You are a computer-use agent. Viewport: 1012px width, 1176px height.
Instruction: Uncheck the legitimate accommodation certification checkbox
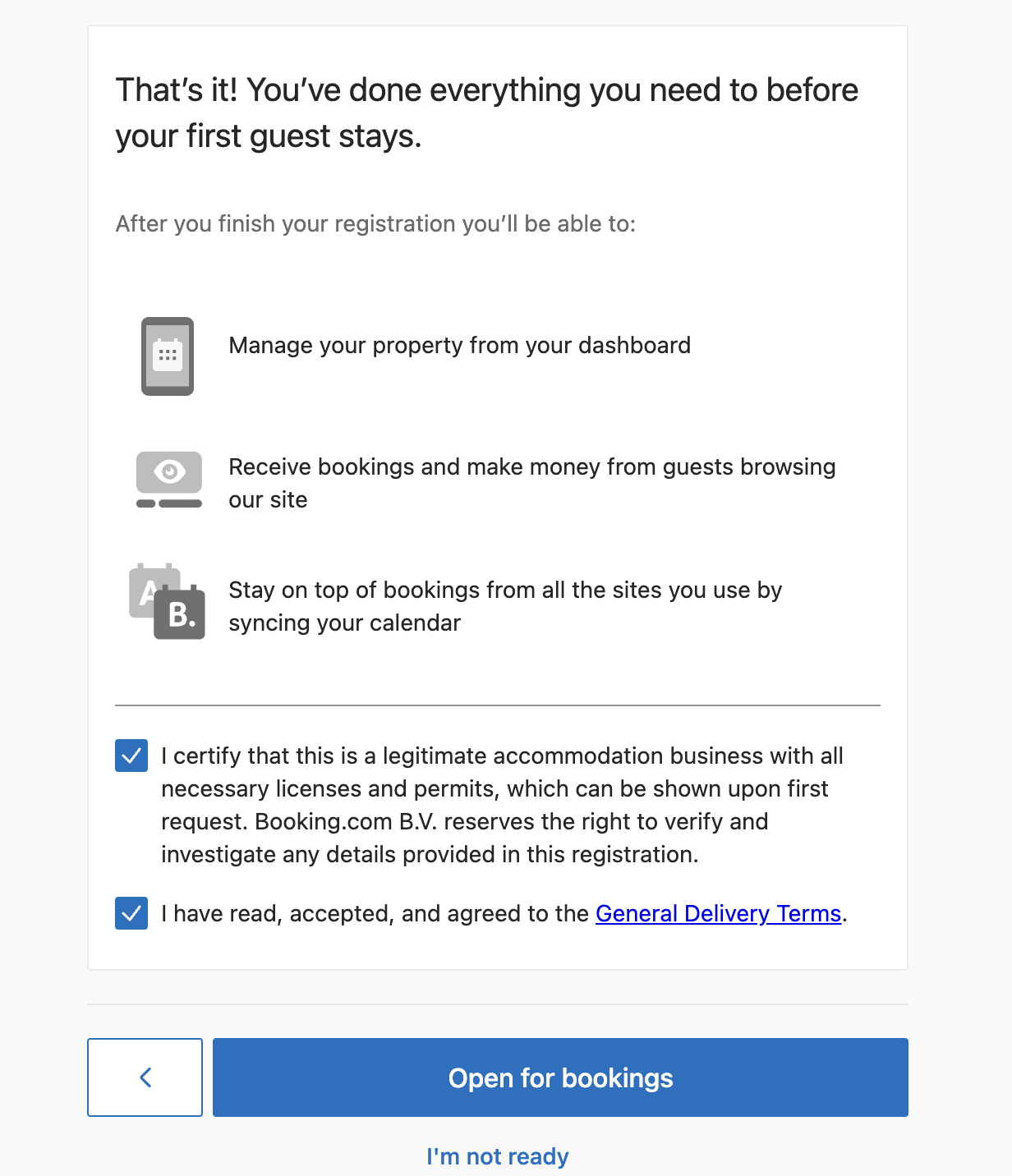click(131, 756)
